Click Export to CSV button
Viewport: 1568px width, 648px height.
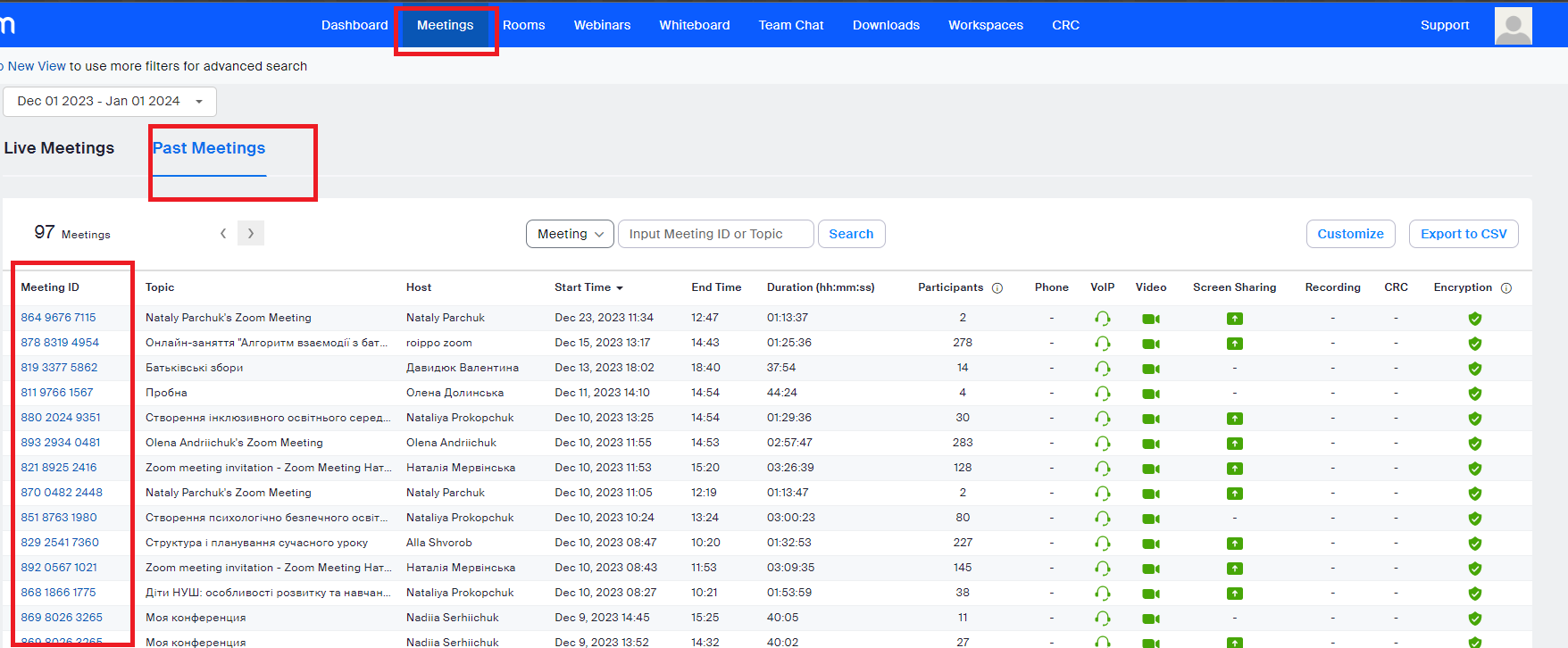click(x=1464, y=234)
